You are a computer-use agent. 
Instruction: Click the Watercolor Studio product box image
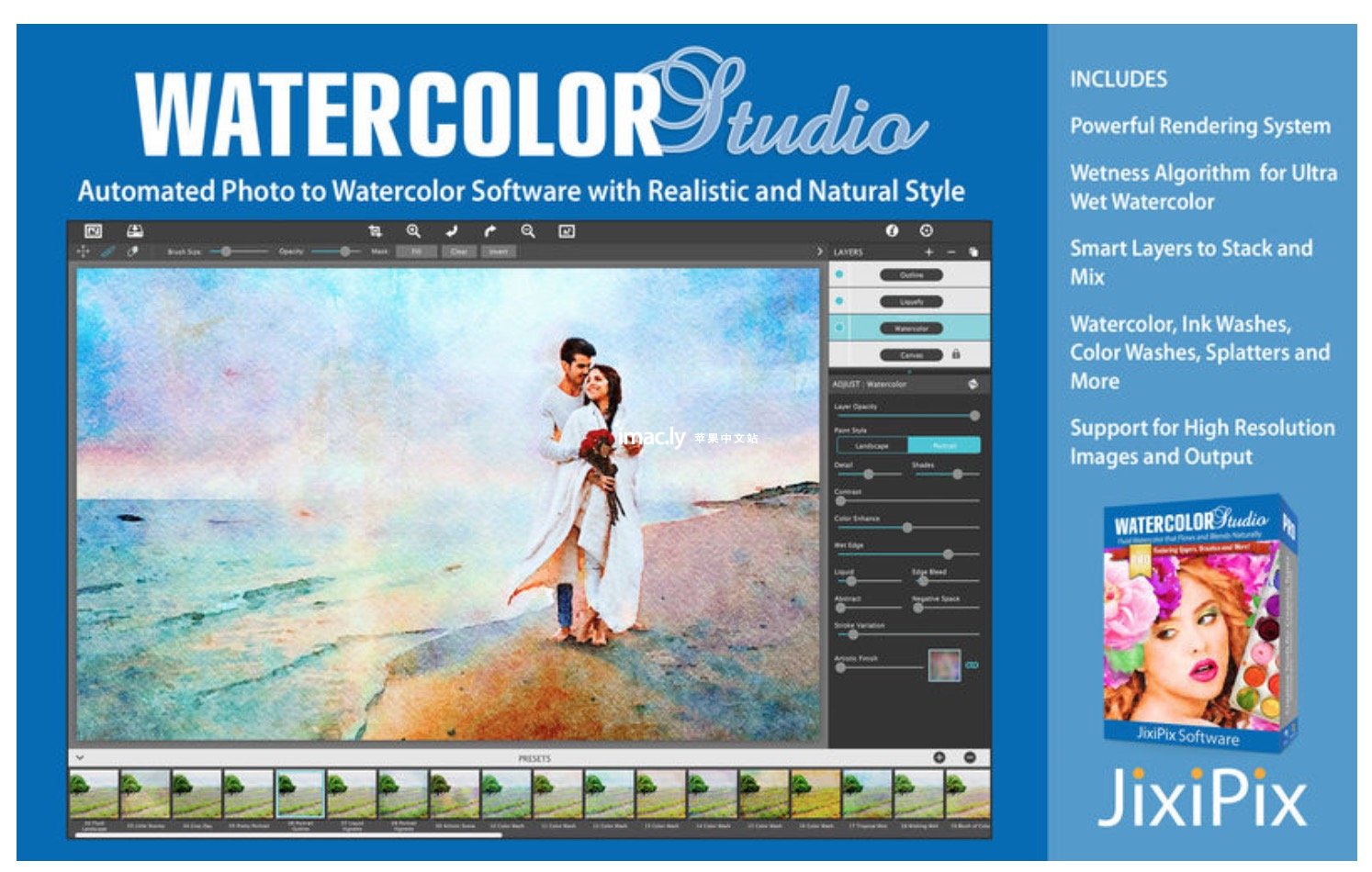(x=1199, y=623)
